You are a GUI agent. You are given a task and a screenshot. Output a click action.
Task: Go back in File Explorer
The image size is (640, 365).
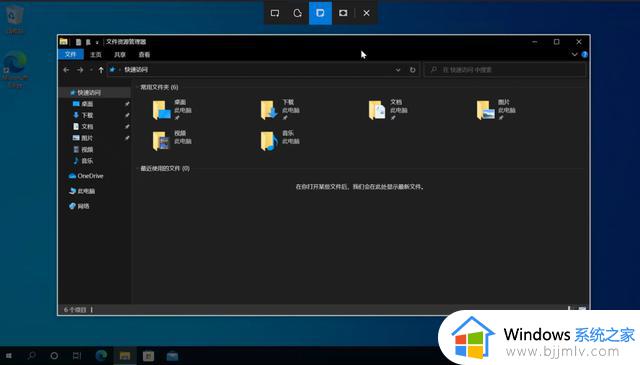(66, 70)
